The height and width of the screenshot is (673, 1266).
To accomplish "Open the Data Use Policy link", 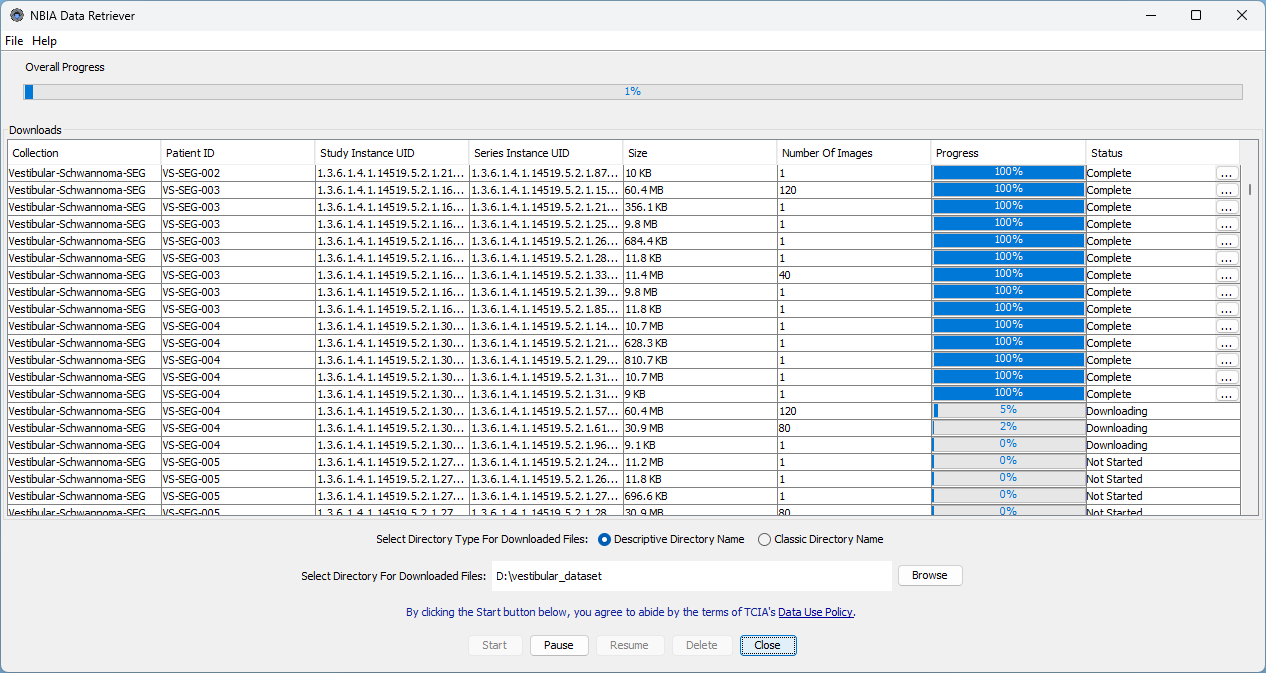I will [x=815, y=612].
